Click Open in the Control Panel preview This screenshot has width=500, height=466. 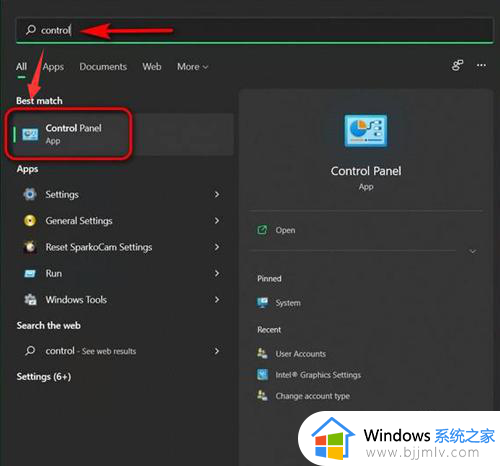coord(285,230)
